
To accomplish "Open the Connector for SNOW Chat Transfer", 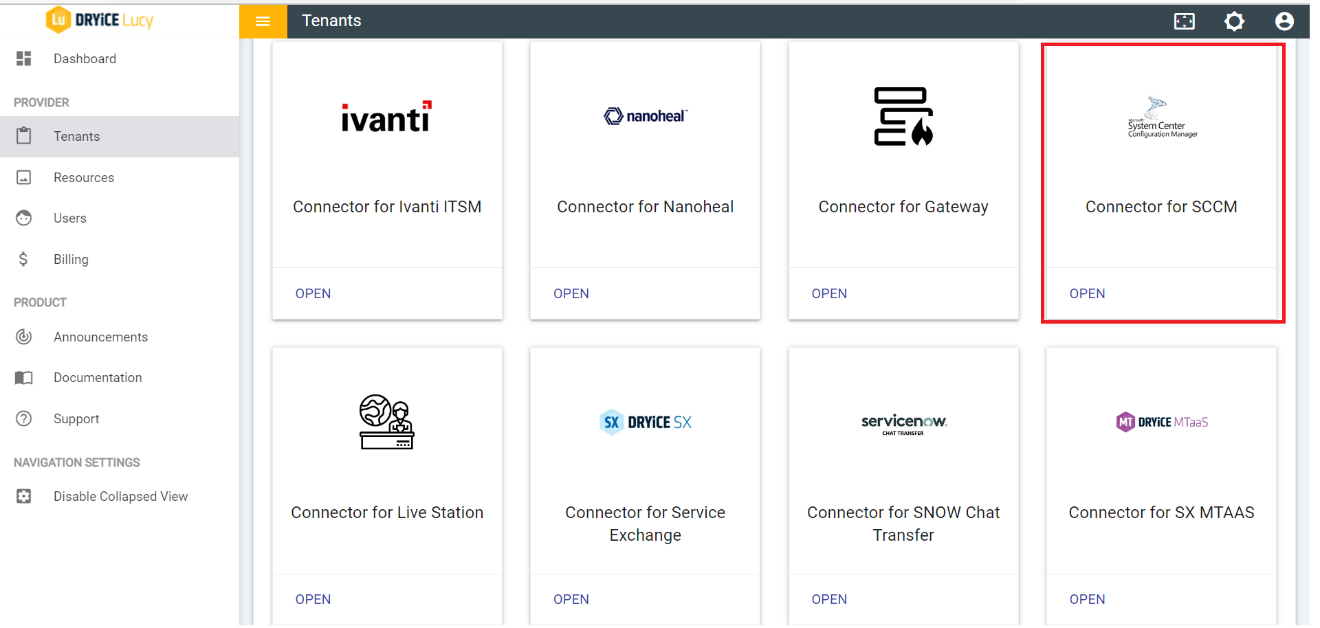I will [x=829, y=598].
